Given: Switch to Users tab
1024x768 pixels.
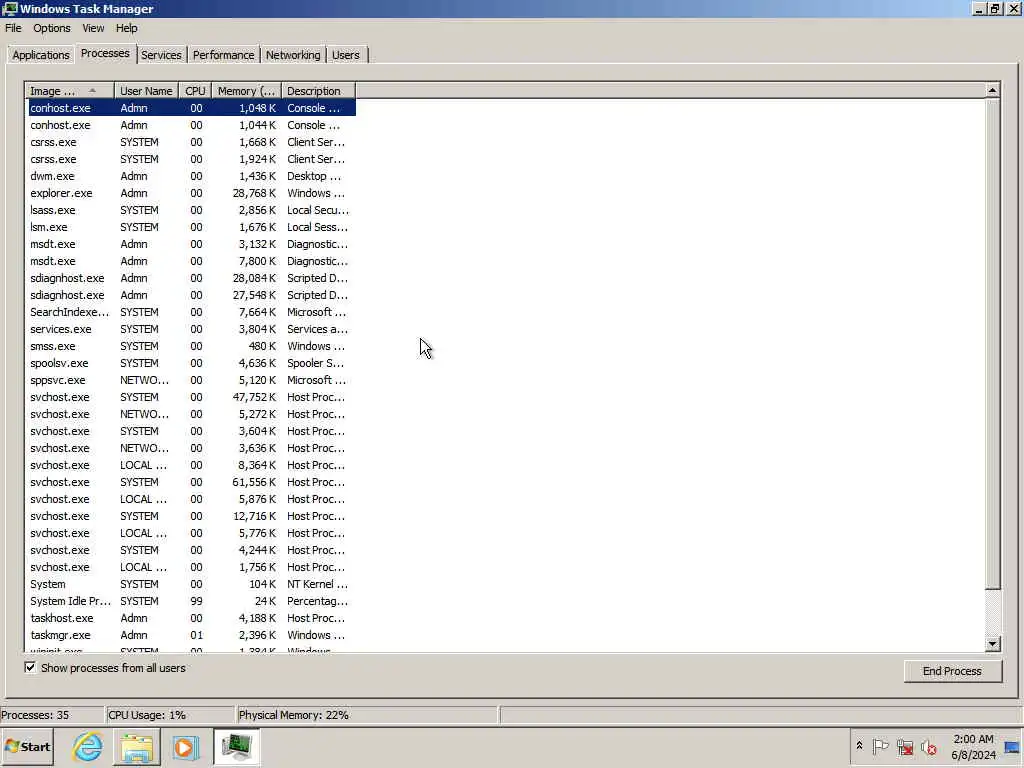Looking at the screenshot, I should 345,55.
